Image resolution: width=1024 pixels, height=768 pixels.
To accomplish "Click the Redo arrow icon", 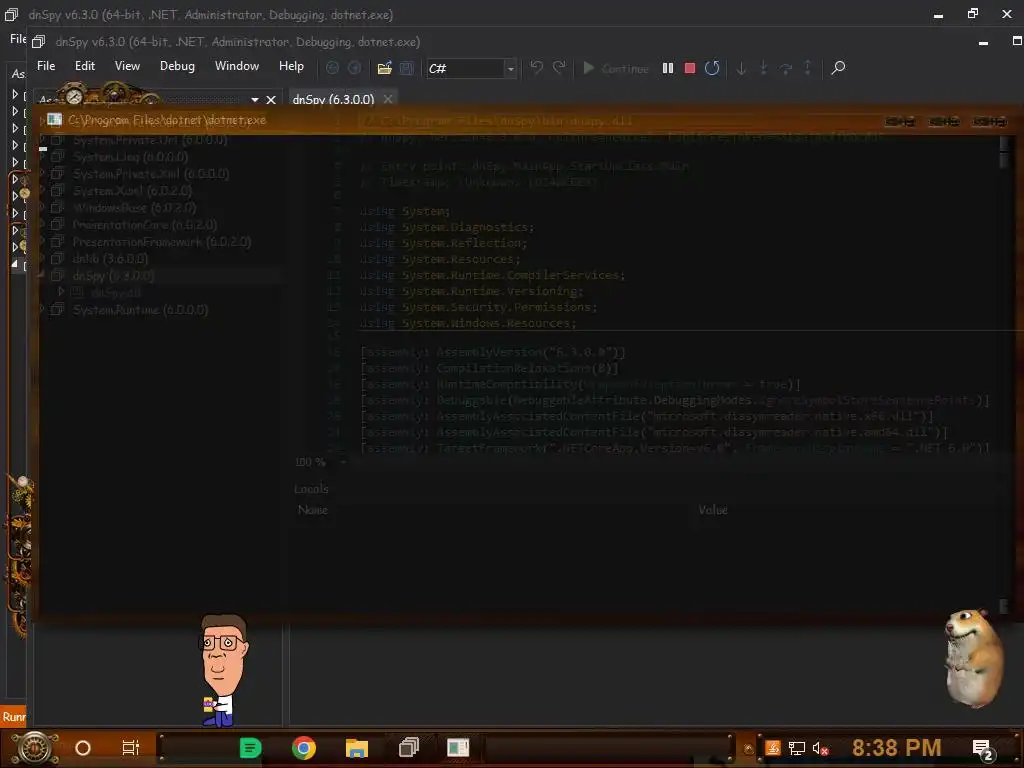I will coord(559,68).
